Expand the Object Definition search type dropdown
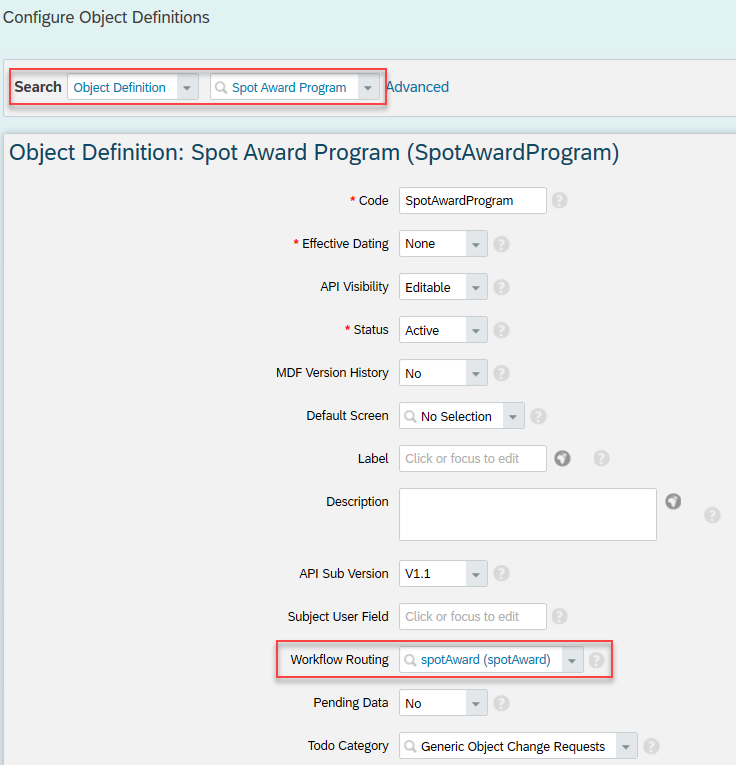Viewport: 736px width, 765px height. point(187,87)
